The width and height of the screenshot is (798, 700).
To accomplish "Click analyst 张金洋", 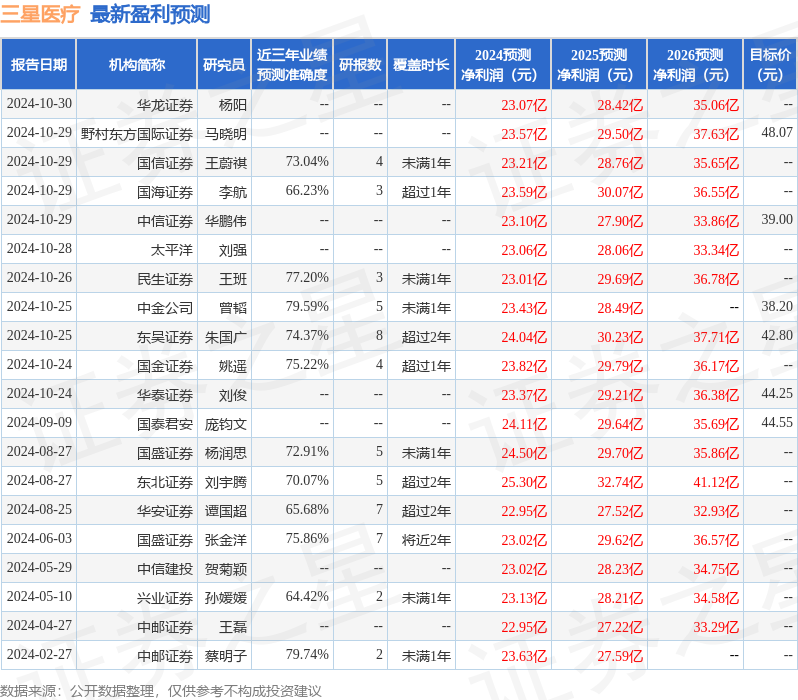I will (x=225, y=540).
